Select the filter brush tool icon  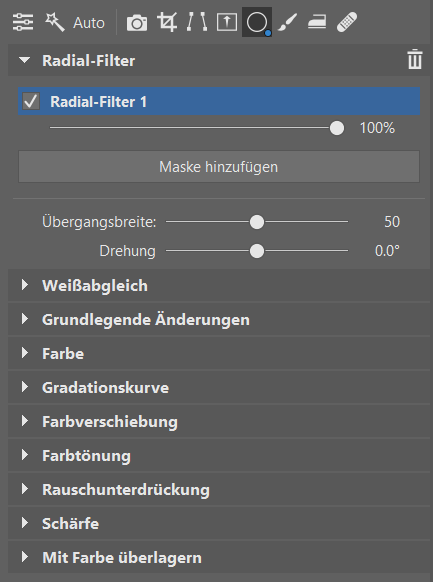click(x=287, y=22)
